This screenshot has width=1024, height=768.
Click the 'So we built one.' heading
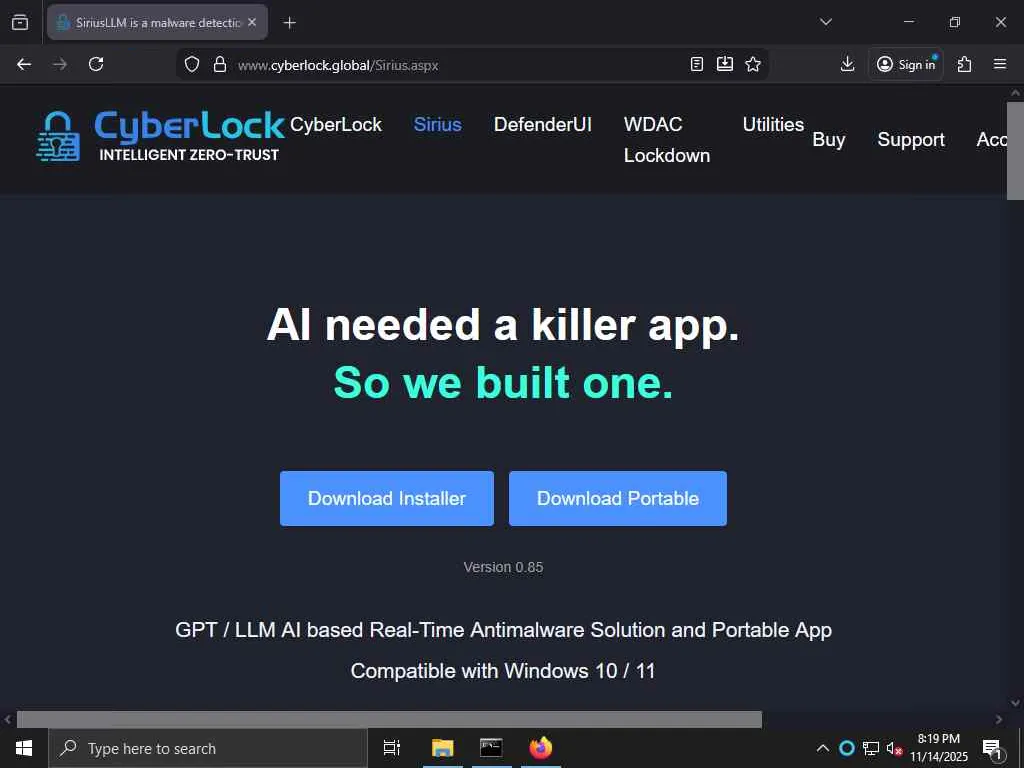504,382
